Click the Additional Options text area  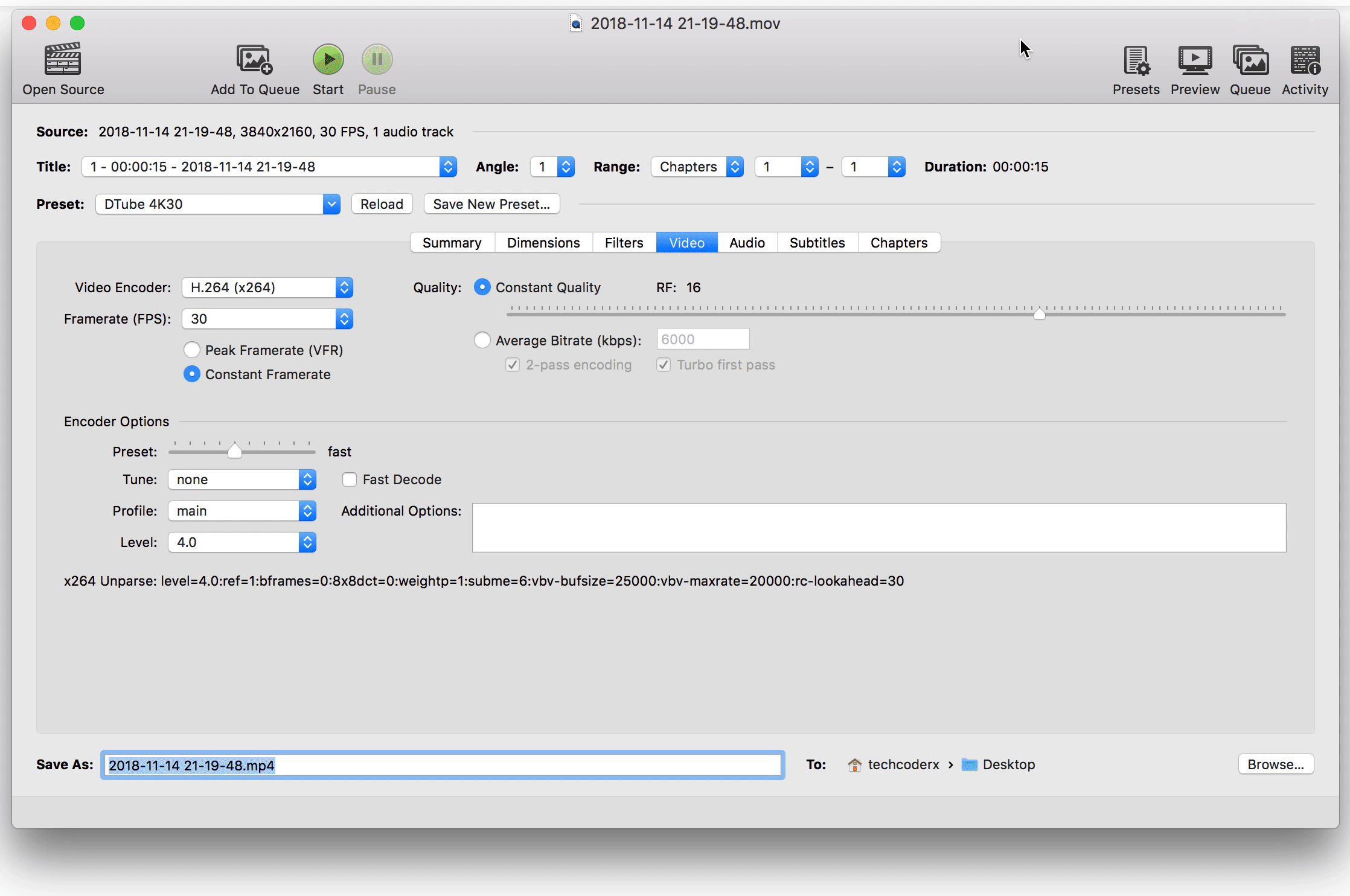pyautogui.click(x=878, y=527)
